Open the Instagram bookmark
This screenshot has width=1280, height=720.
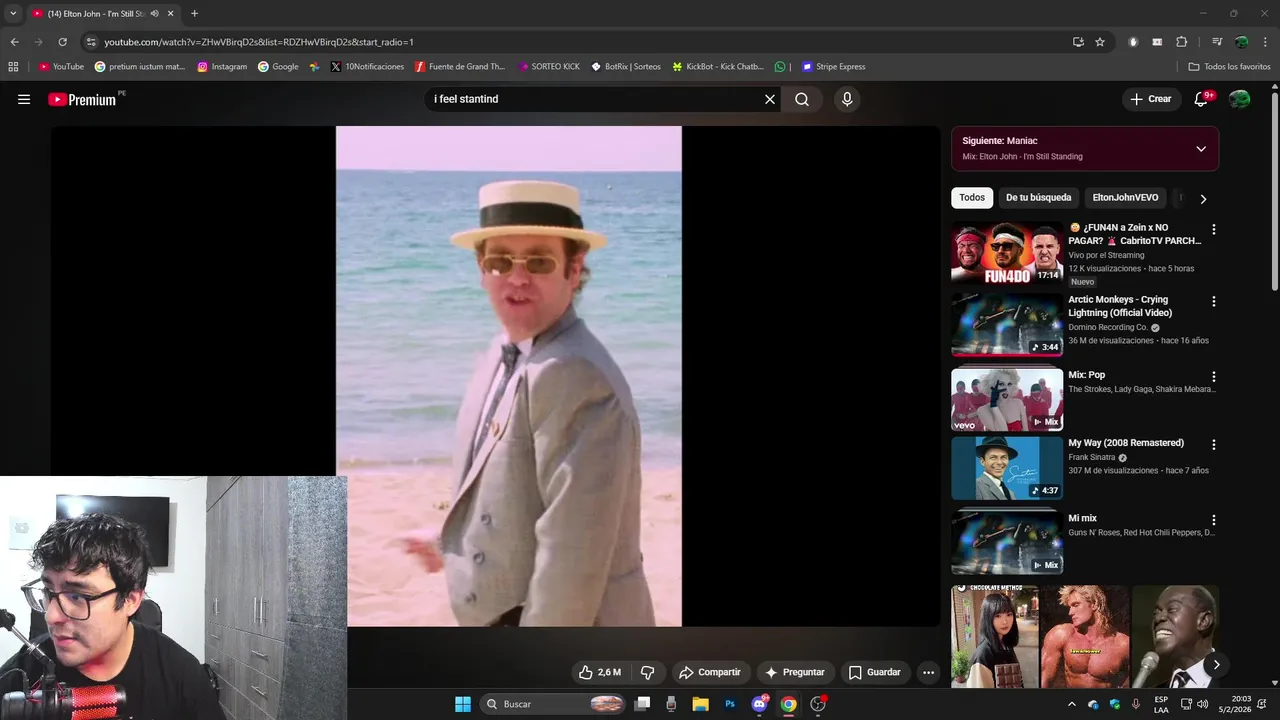click(x=222, y=67)
